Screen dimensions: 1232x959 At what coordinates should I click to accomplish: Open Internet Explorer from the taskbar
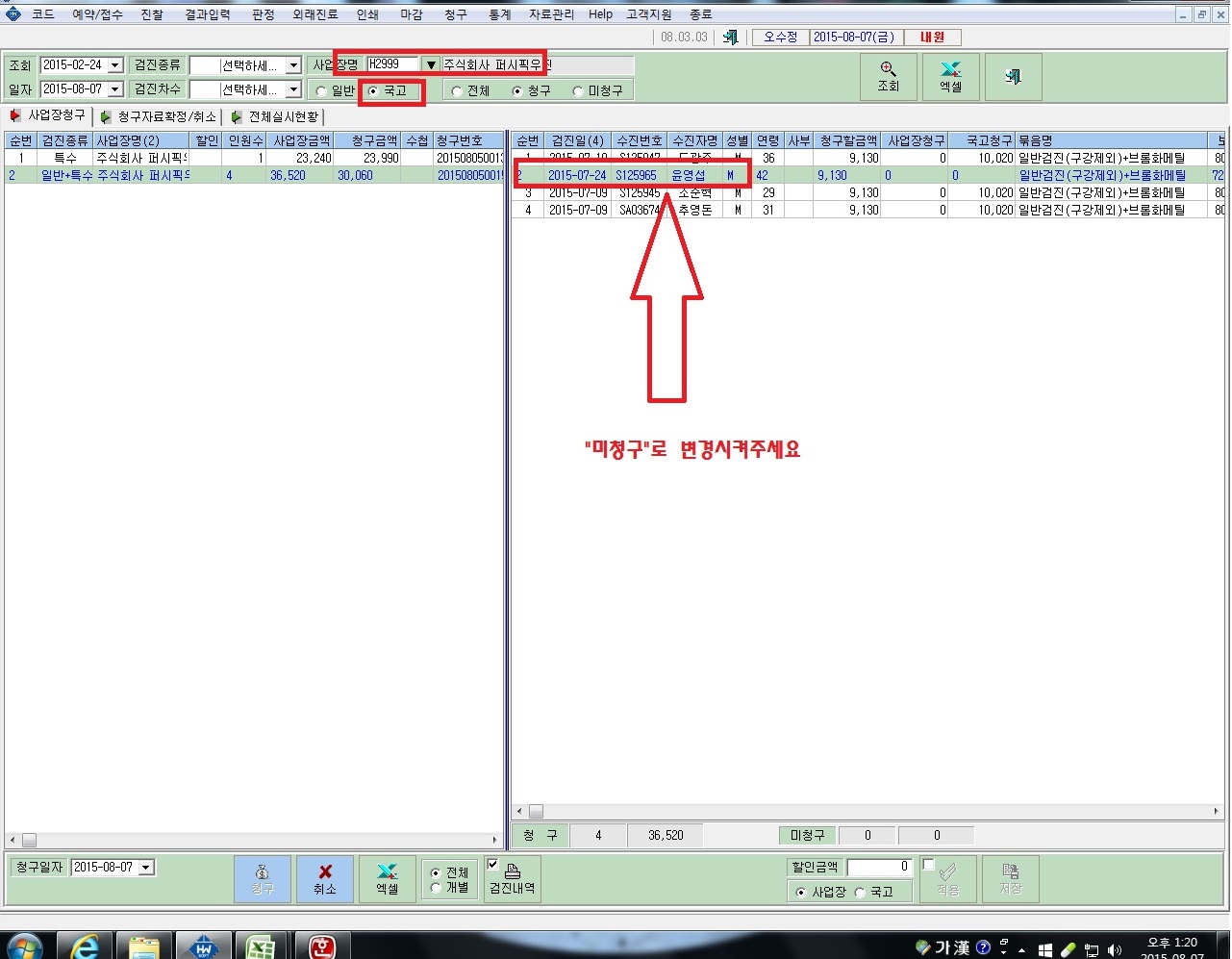(x=85, y=947)
